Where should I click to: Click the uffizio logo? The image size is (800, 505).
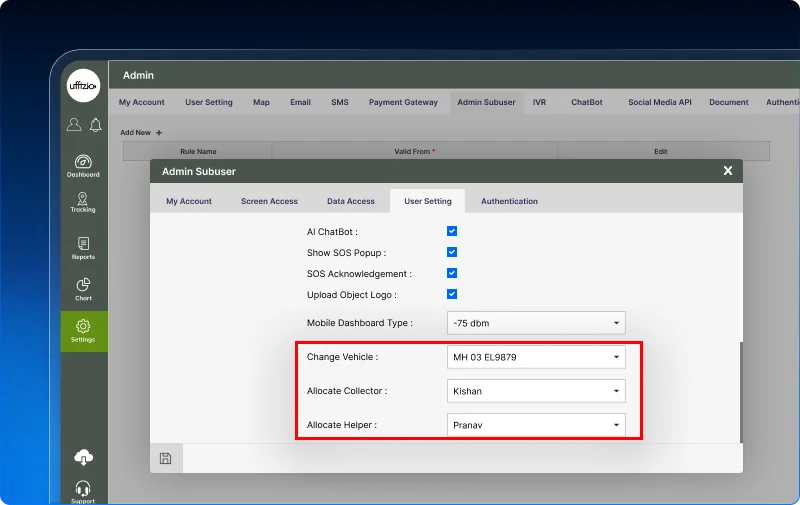click(x=83, y=85)
